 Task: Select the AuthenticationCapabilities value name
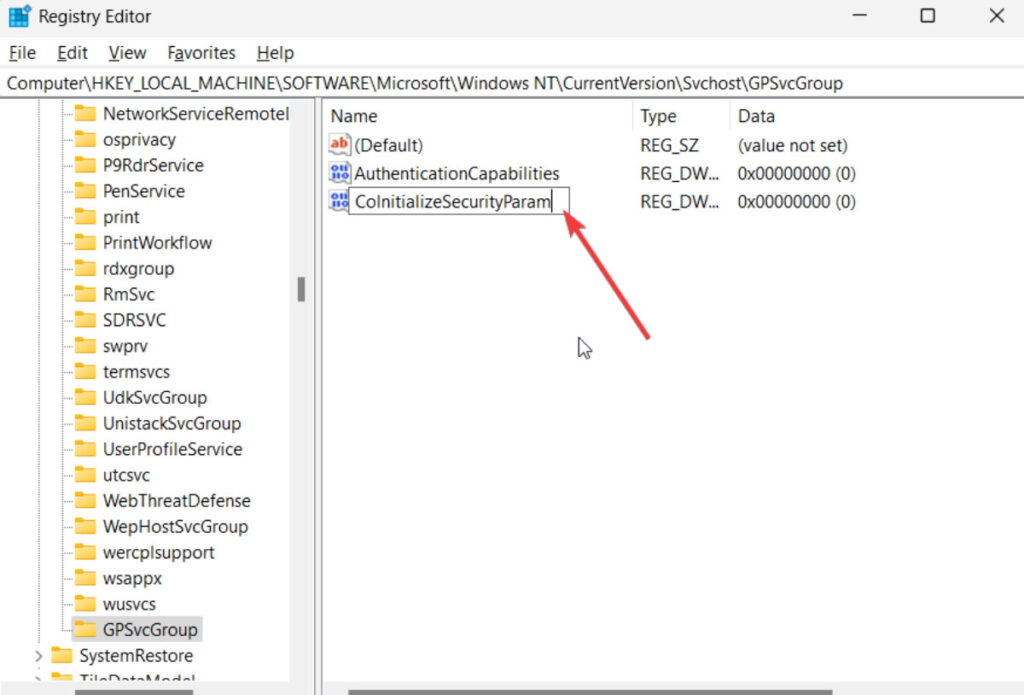pyautogui.click(x=456, y=173)
